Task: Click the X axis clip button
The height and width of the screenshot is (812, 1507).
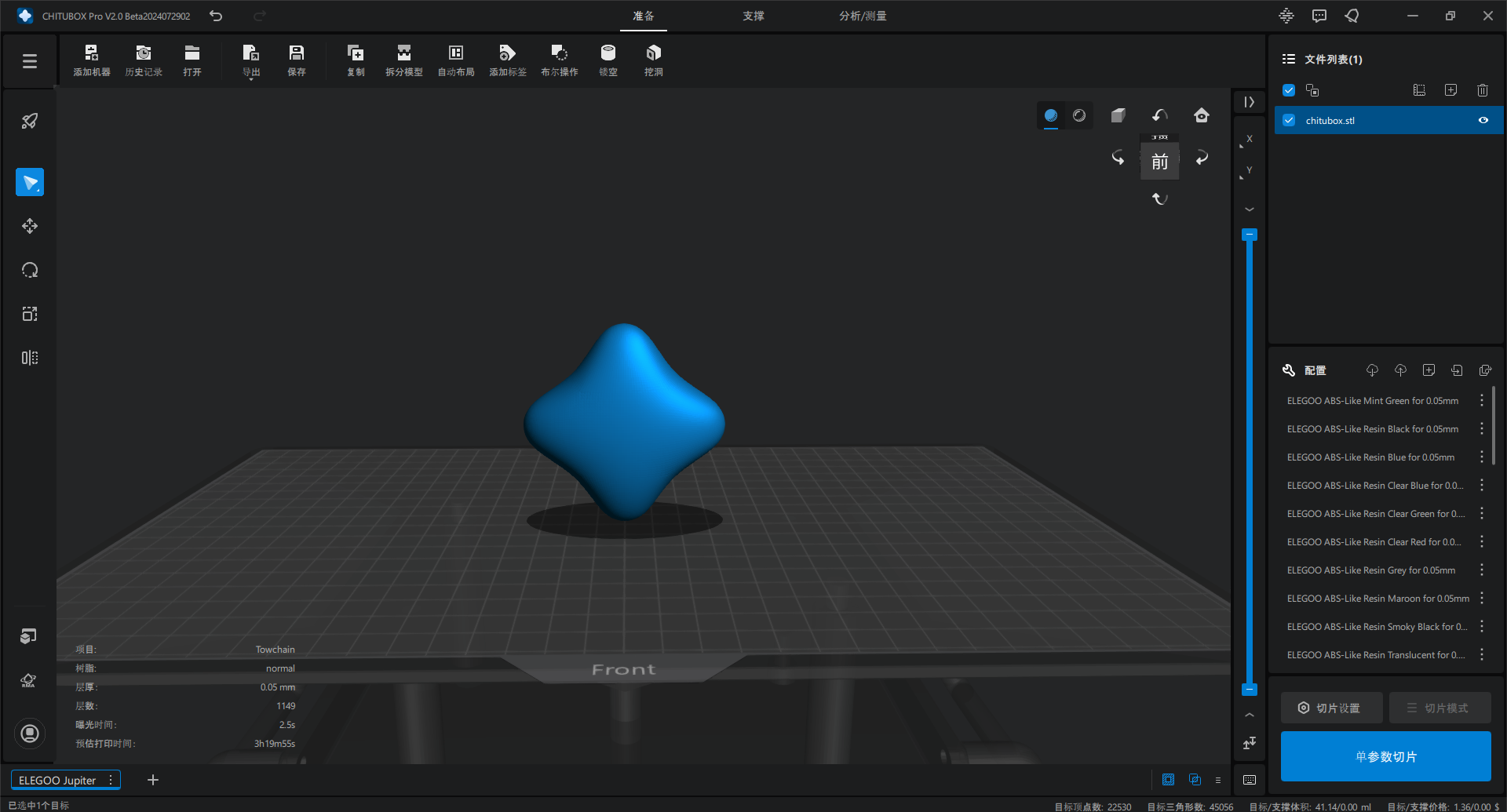Action: point(1248,141)
